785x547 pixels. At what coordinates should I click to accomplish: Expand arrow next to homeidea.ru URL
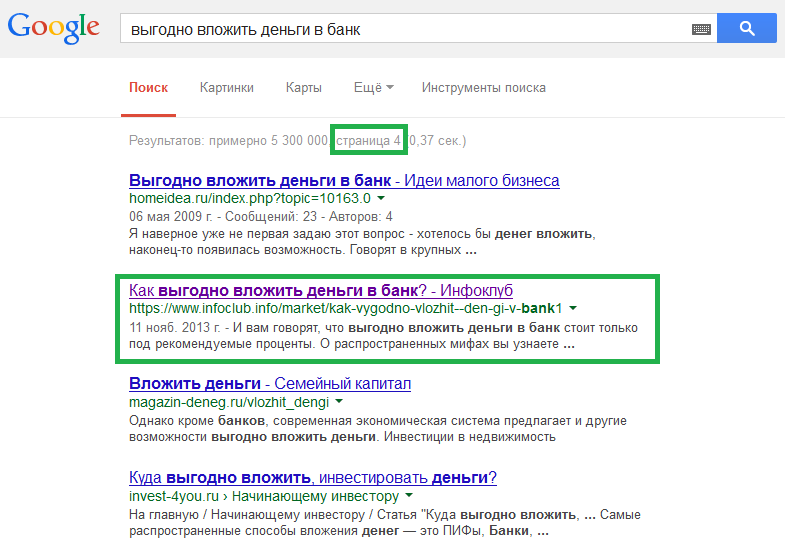(x=381, y=198)
